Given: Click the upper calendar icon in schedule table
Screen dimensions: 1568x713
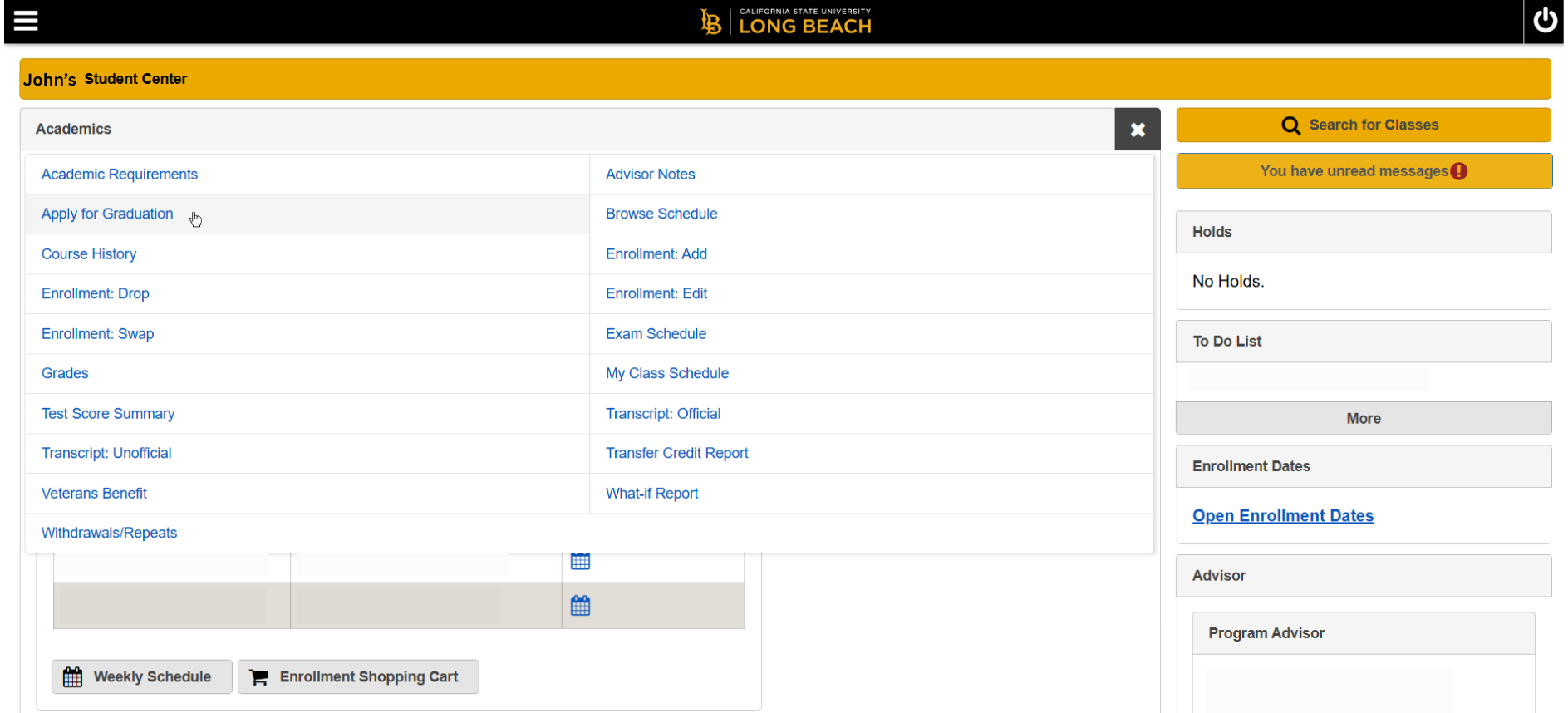Looking at the screenshot, I should pyautogui.click(x=580, y=562).
